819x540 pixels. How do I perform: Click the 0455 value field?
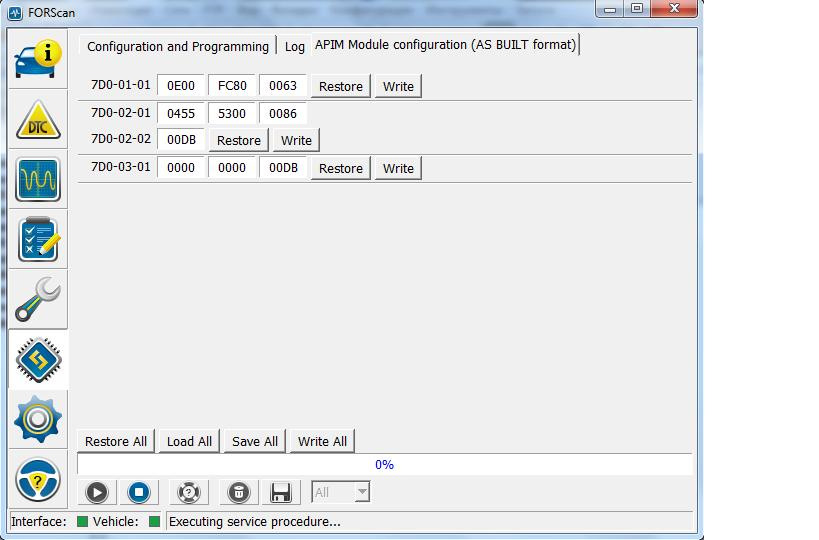point(181,113)
